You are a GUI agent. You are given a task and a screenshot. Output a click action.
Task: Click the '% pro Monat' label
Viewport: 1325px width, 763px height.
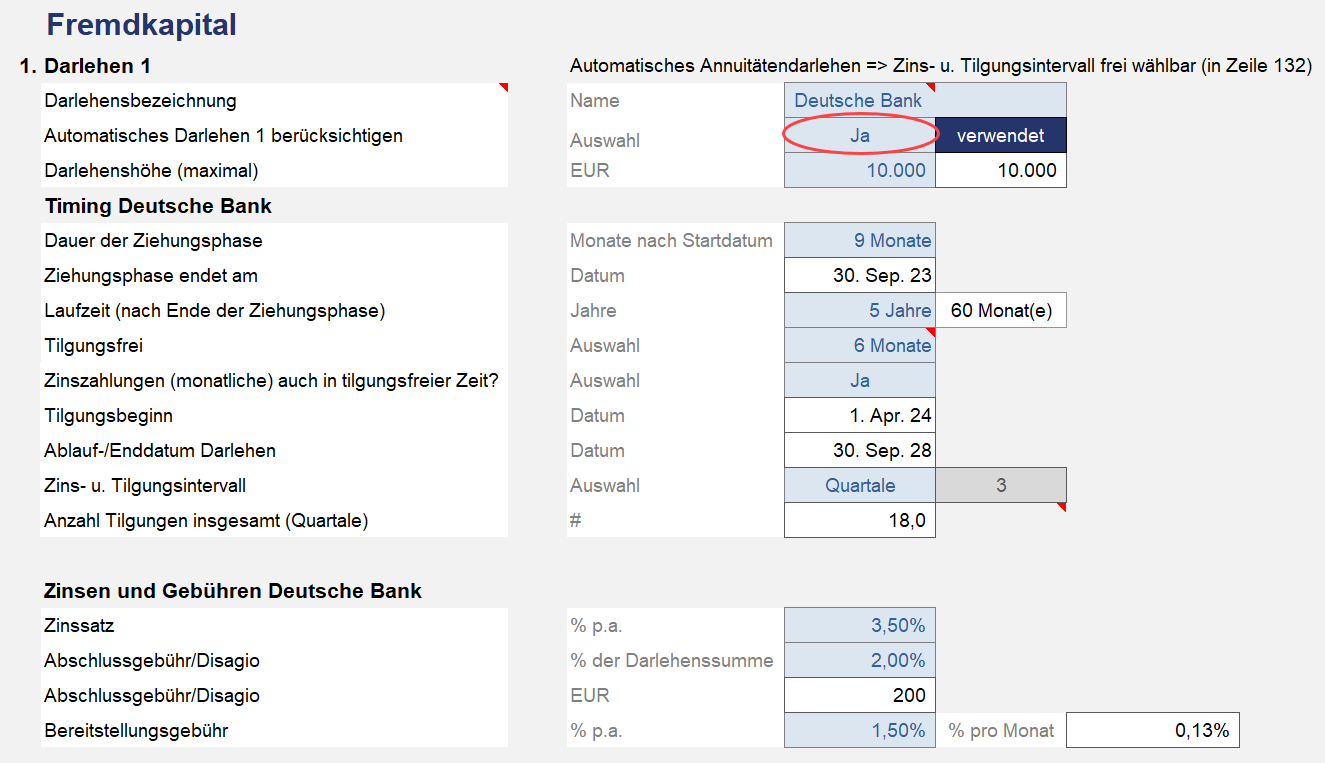point(1001,731)
